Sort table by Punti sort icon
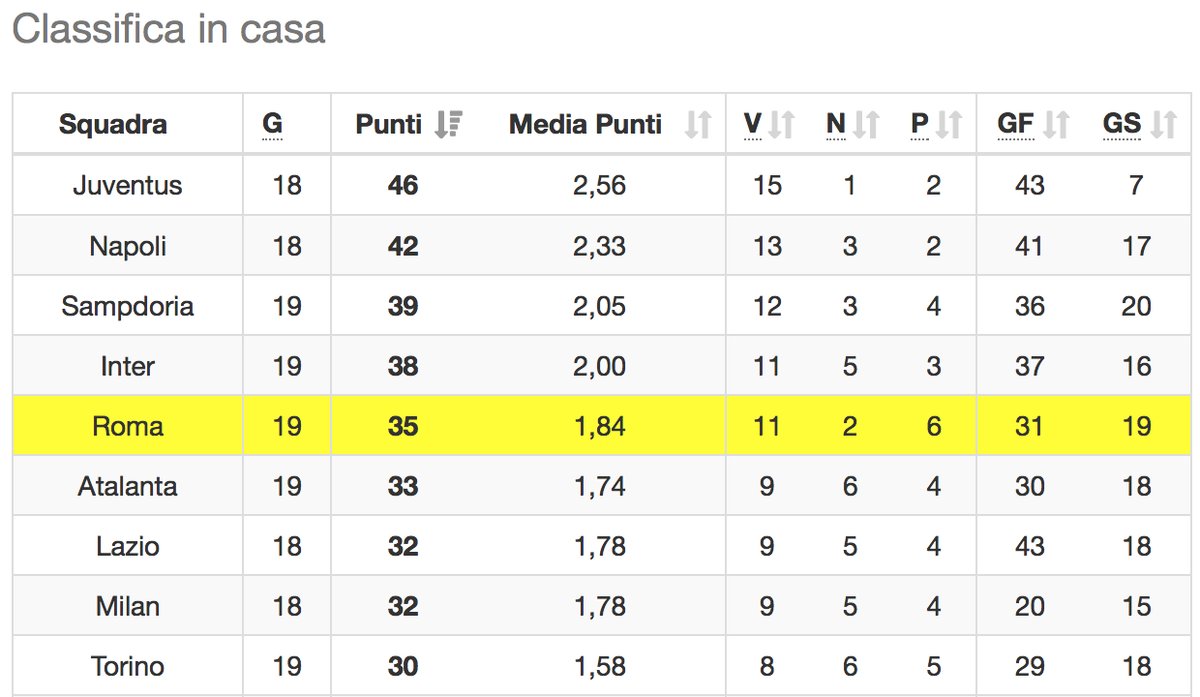The width and height of the screenshot is (1200, 697). pos(450,124)
